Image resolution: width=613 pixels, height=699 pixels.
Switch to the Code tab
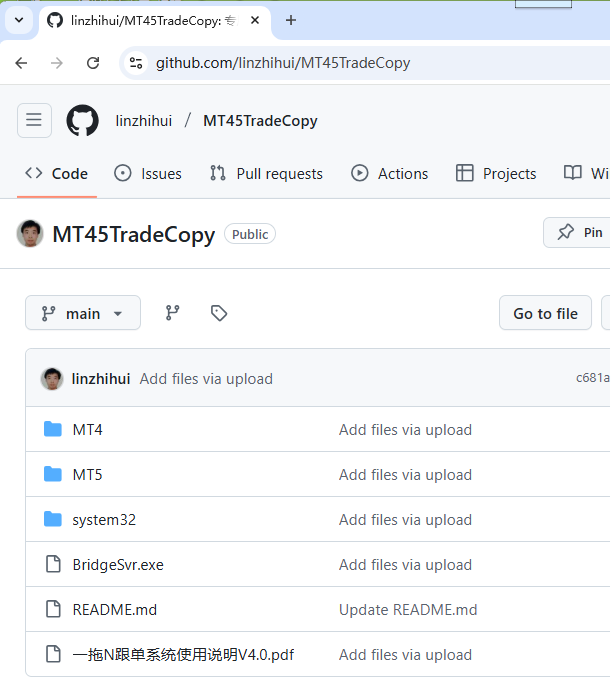57,173
